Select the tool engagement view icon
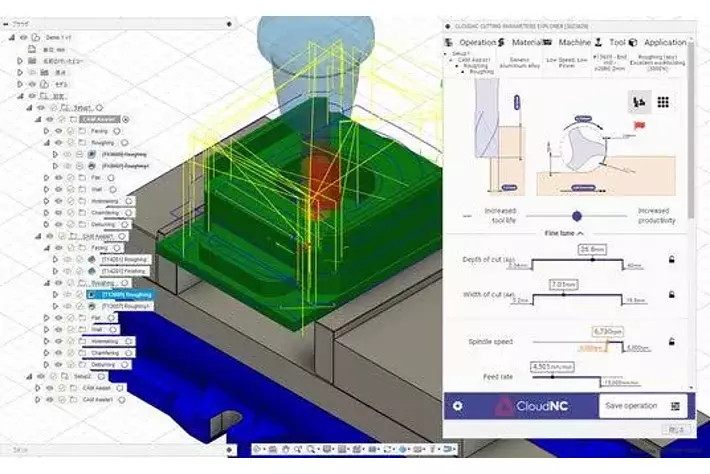 (636, 102)
